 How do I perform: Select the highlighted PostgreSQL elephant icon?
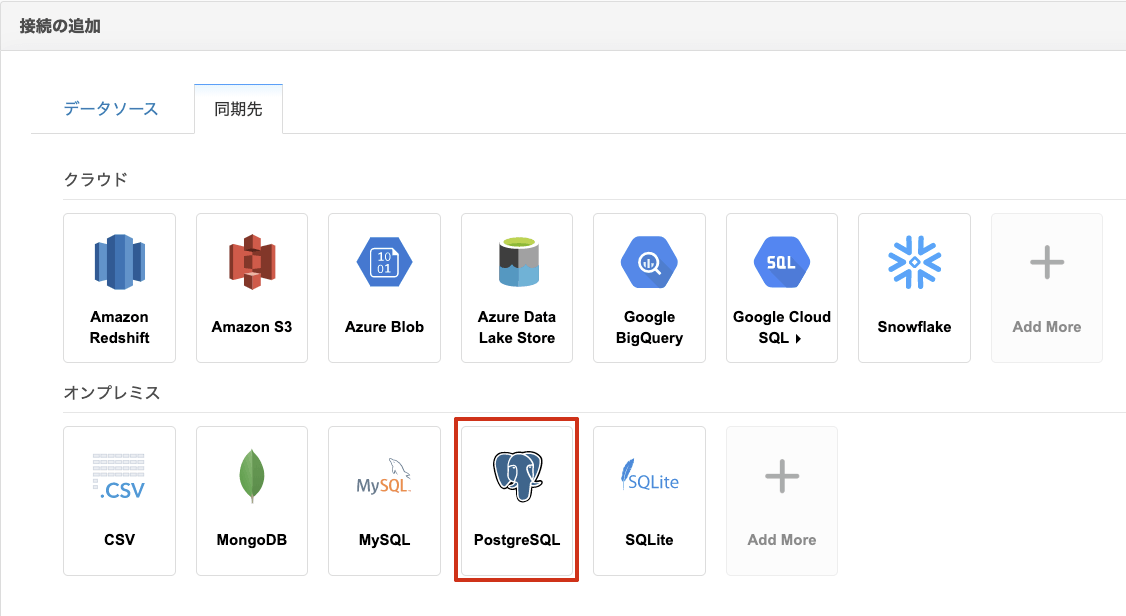click(x=517, y=475)
